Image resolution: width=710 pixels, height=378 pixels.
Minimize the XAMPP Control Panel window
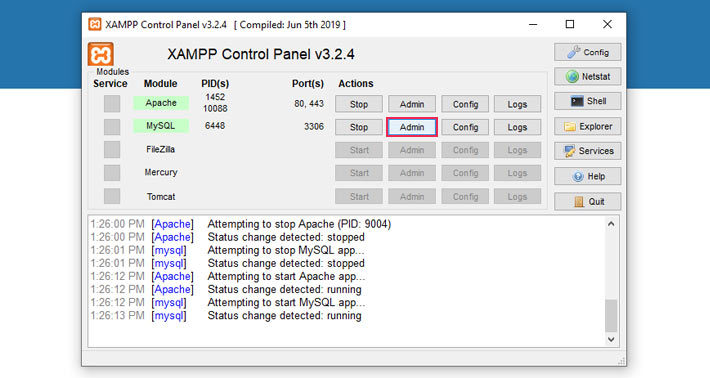click(x=533, y=24)
